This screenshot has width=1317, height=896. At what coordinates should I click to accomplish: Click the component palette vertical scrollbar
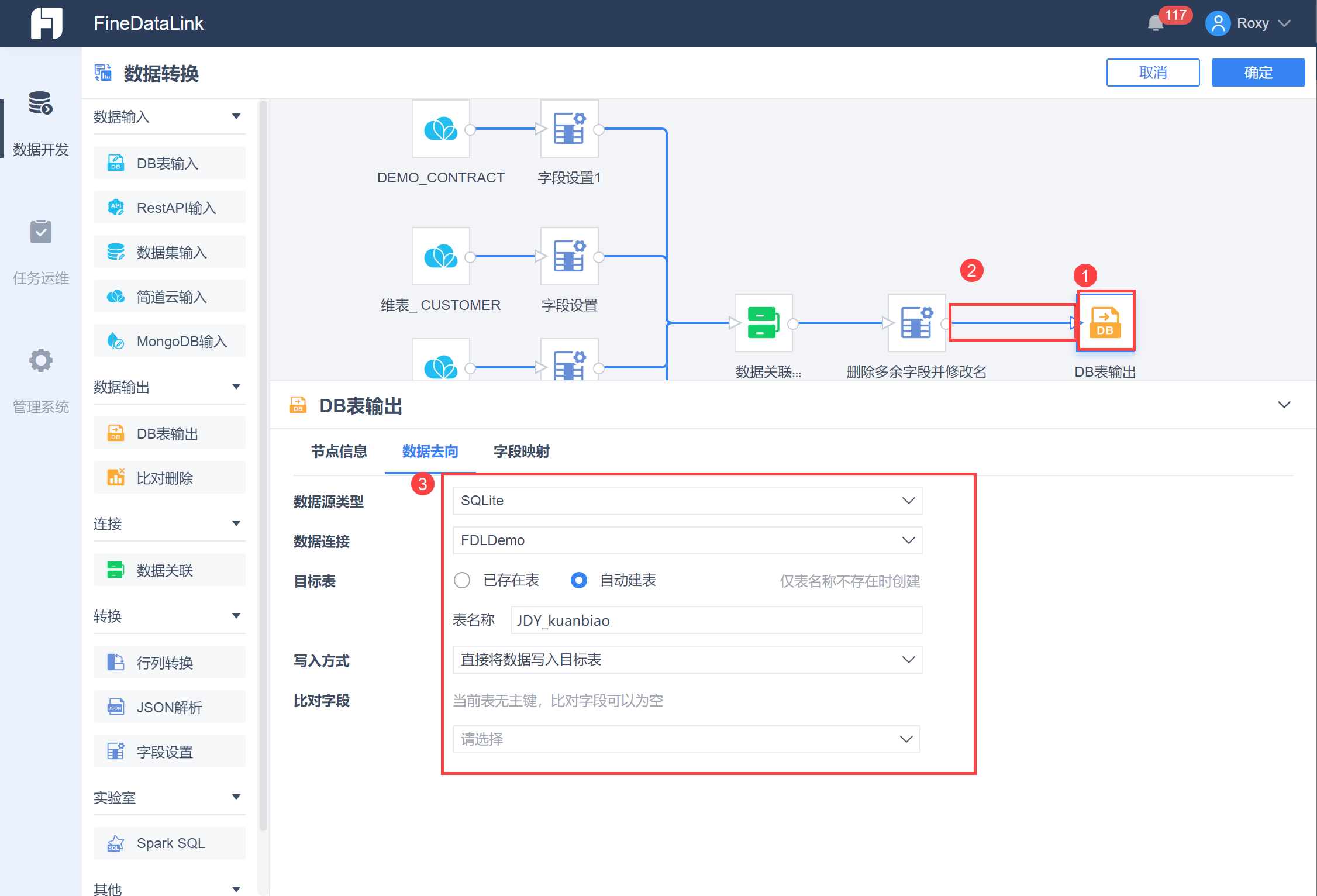click(x=263, y=468)
